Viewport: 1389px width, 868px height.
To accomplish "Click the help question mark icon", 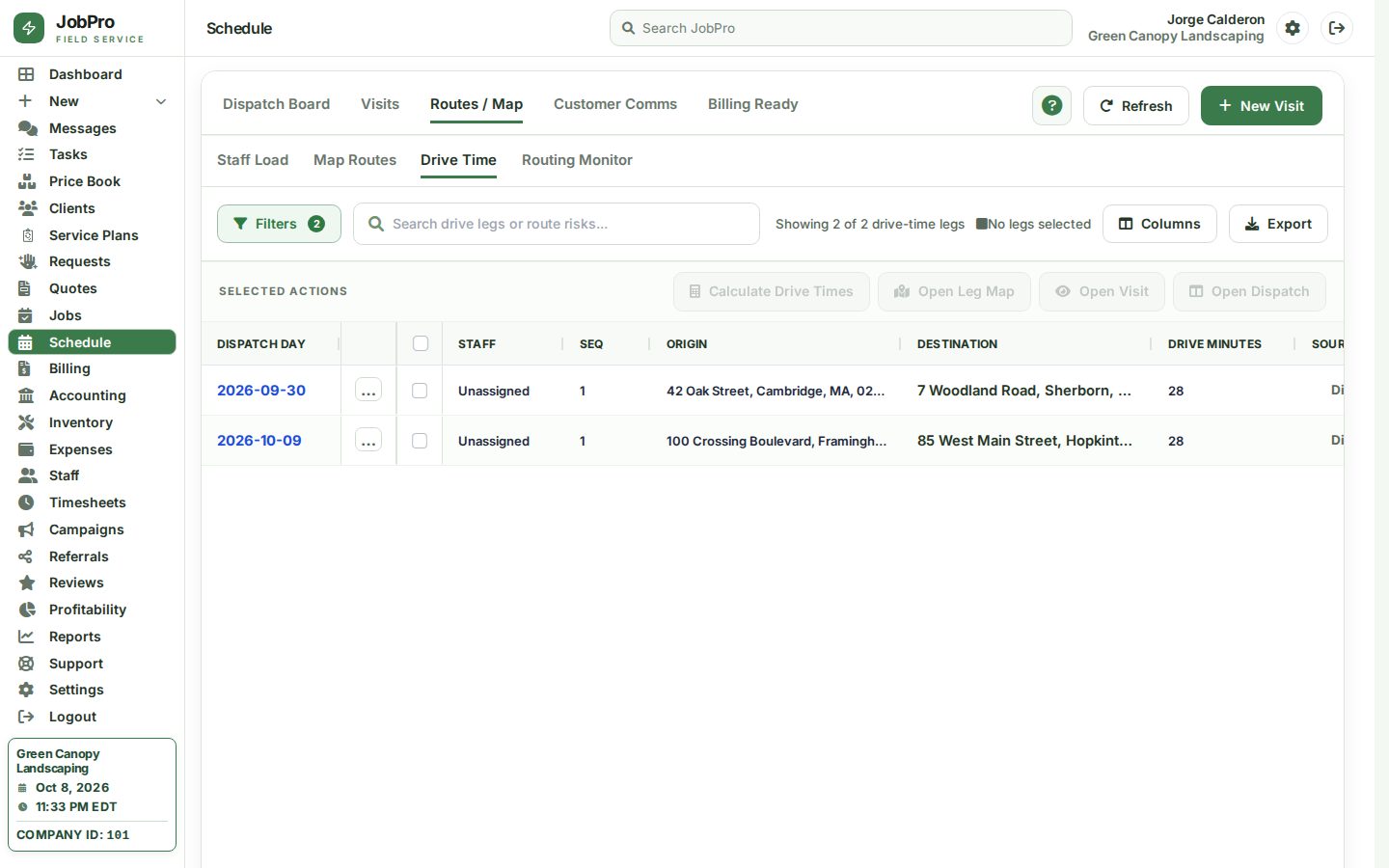I will point(1051,106).
